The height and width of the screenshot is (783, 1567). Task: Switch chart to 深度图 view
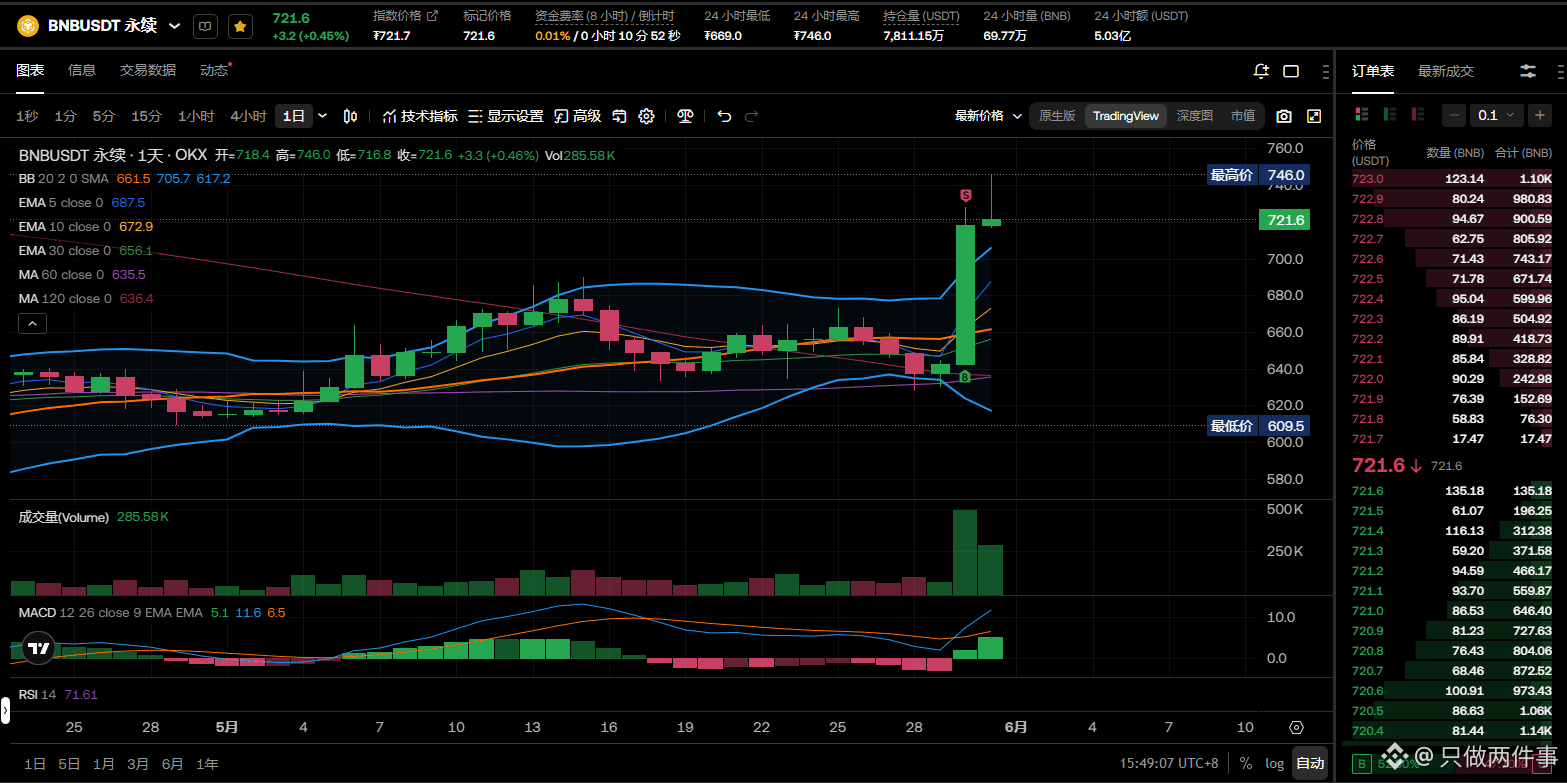point(1194,116)
